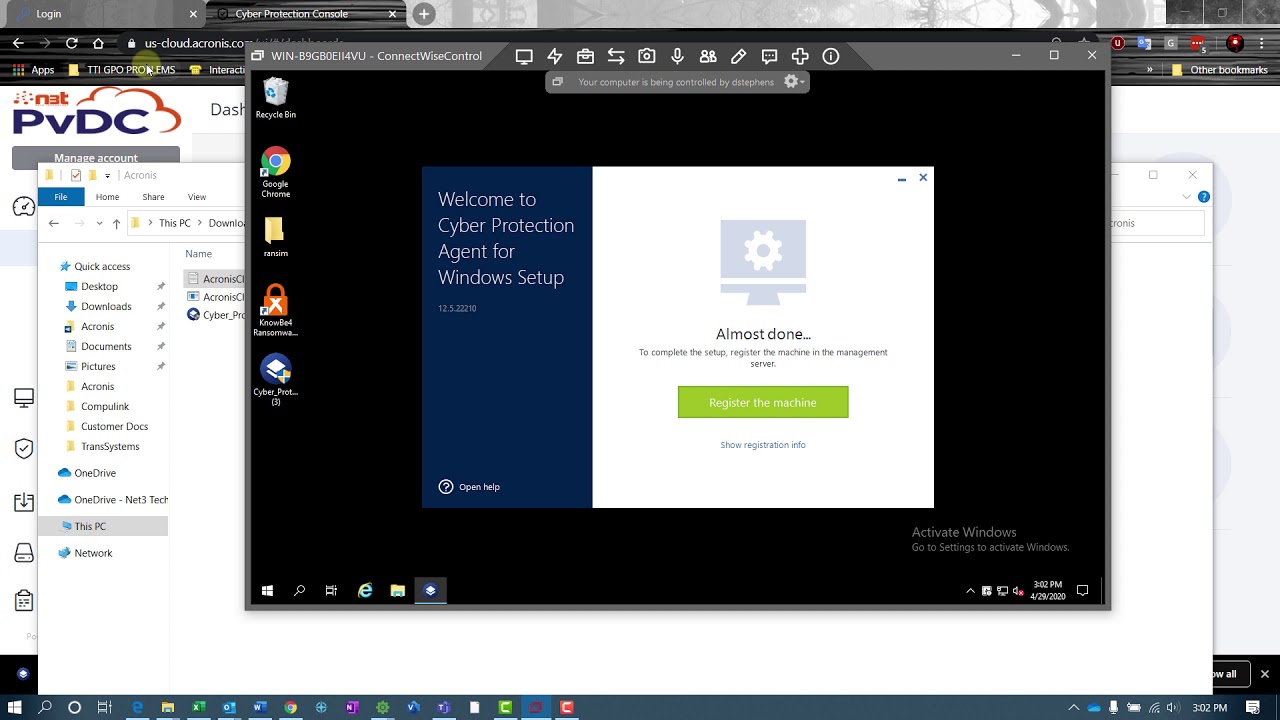Expand remote system tray hidden icons arrow

pyautogui.click(x=970, y=591)
